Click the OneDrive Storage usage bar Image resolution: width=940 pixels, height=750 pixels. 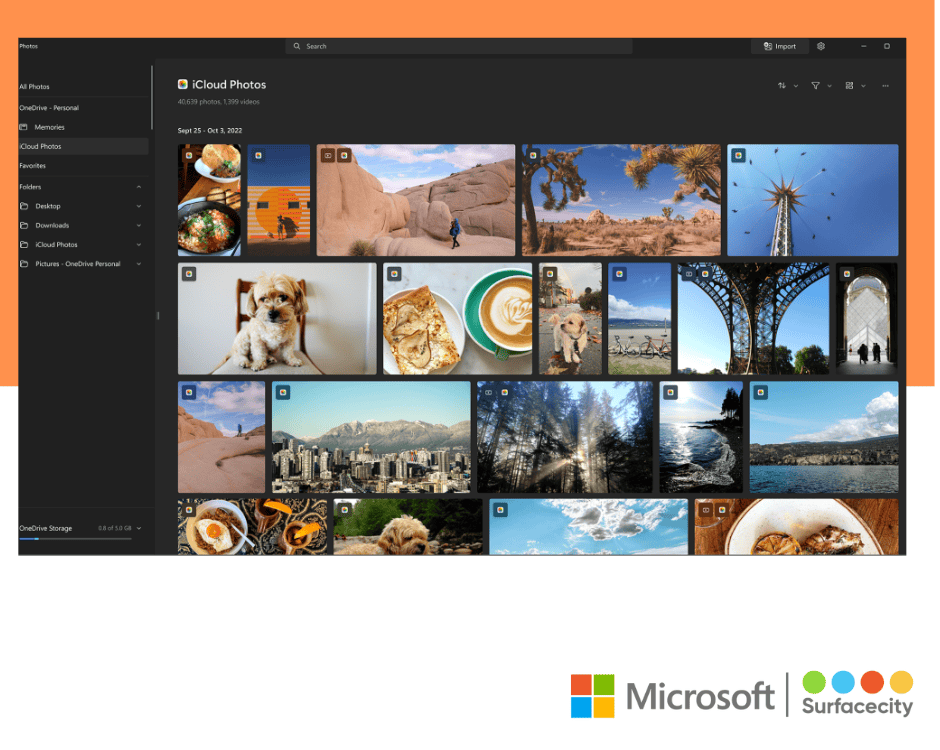tap(75, 539)
